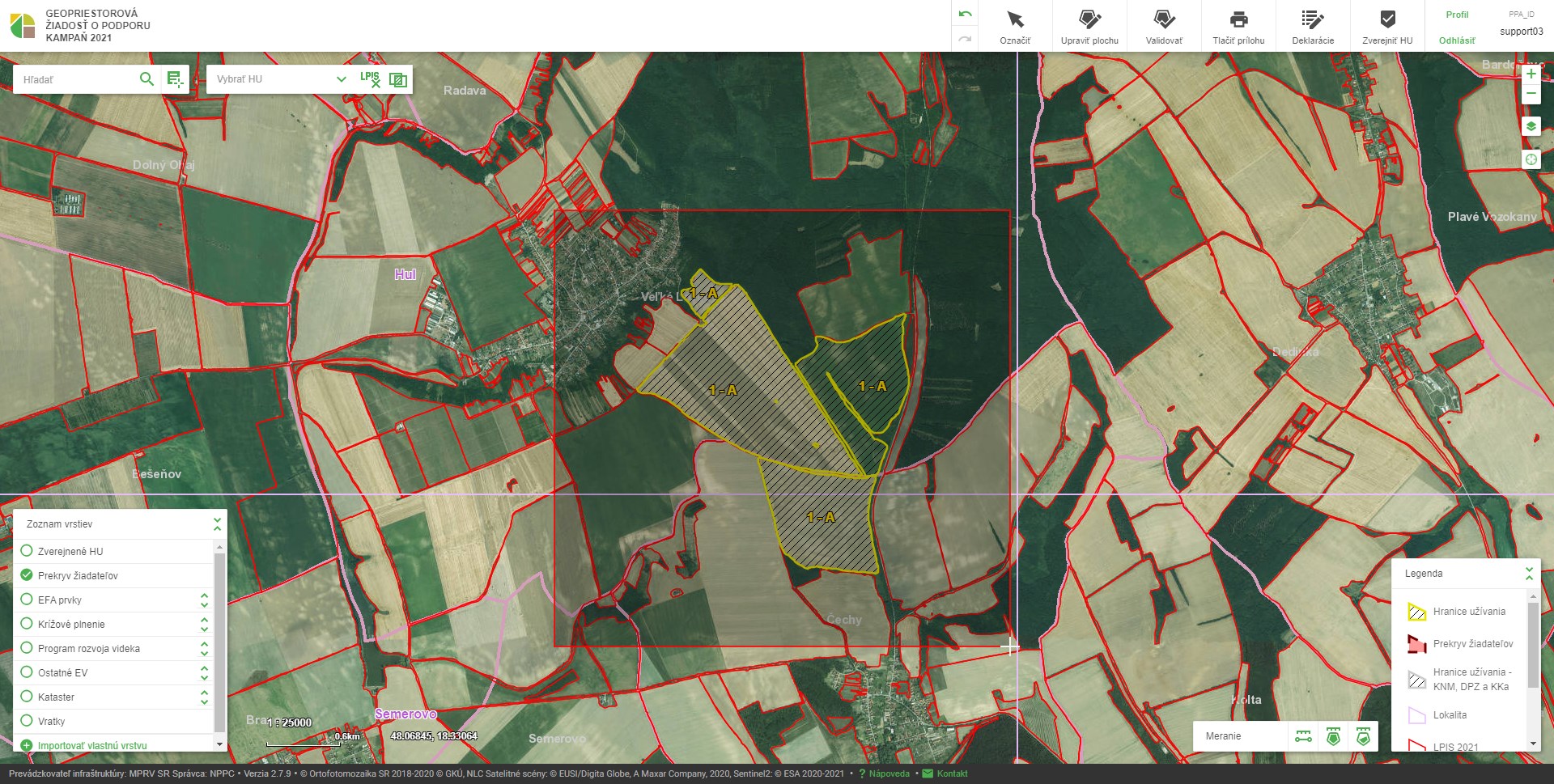Click the LPIS remove icon

370,79
